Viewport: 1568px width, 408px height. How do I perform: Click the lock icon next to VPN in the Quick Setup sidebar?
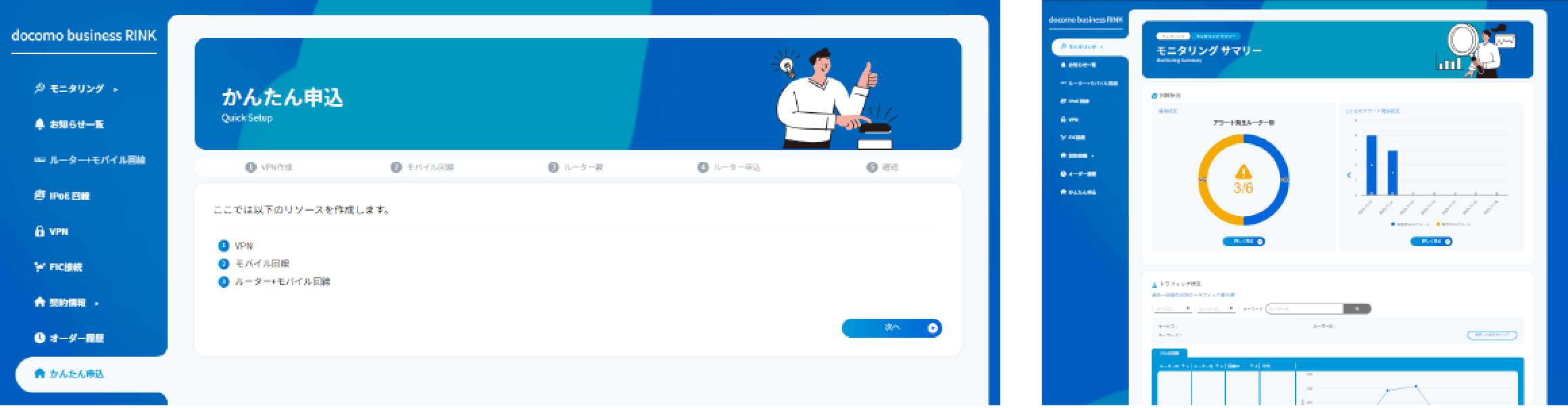tap(39, 231)
